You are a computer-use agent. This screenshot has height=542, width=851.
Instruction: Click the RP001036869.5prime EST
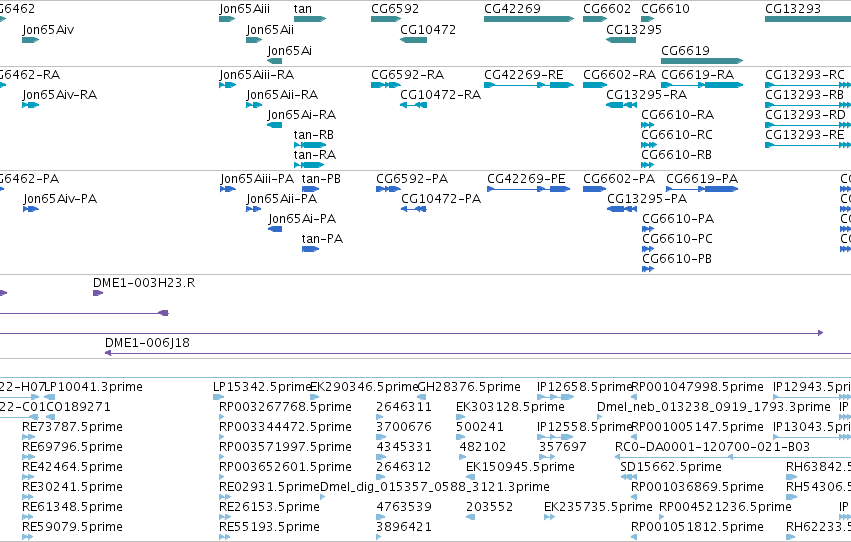[x=634, y=497]
